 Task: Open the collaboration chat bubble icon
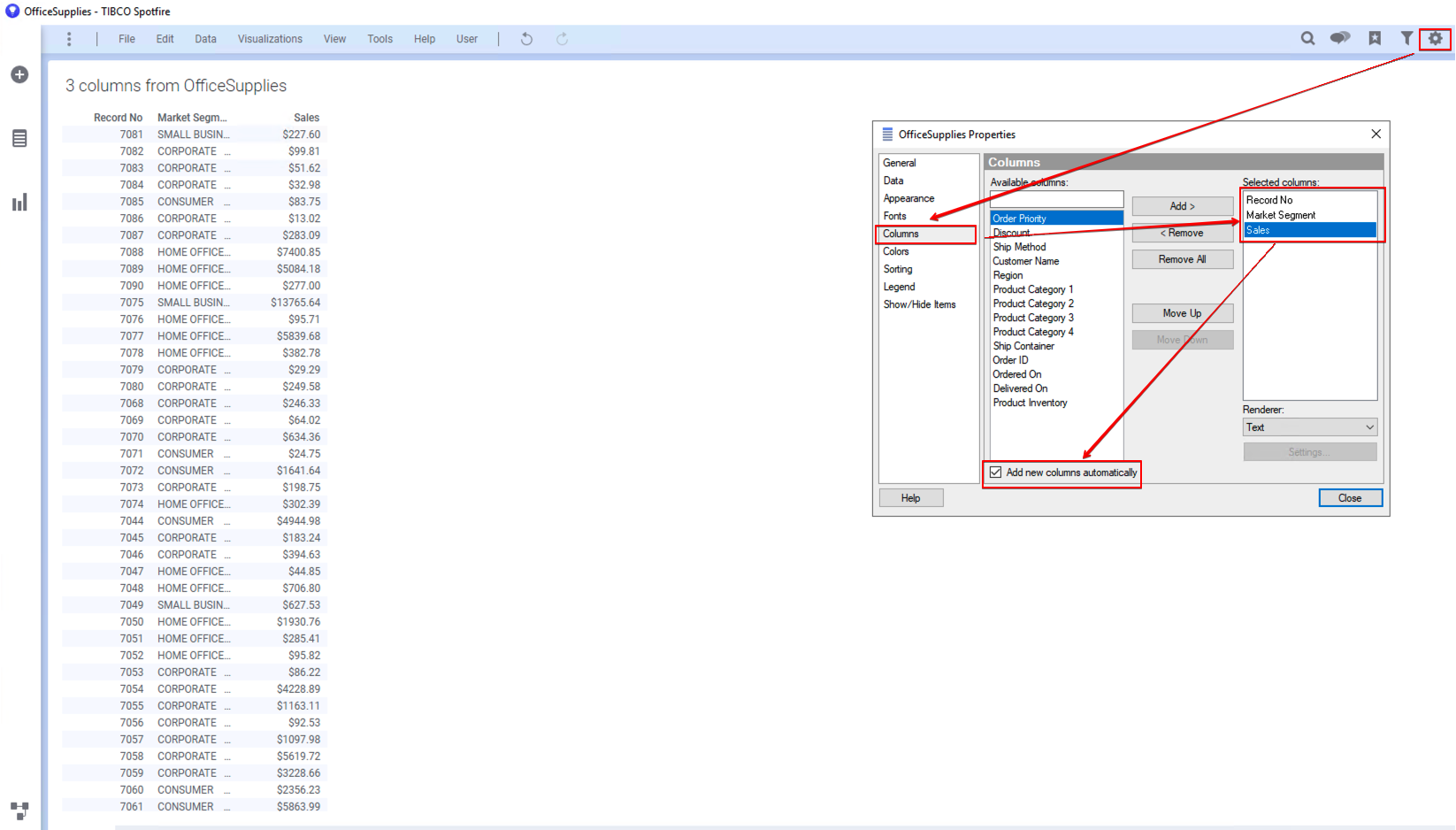pyautogui.click(x=1340, y=38)
